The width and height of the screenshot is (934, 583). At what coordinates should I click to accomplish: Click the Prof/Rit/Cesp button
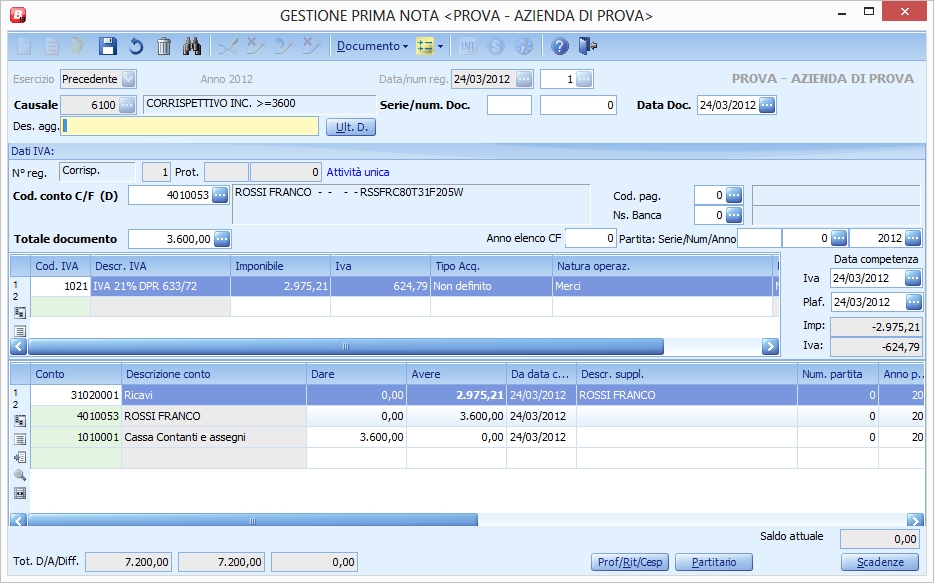point(630,562)
